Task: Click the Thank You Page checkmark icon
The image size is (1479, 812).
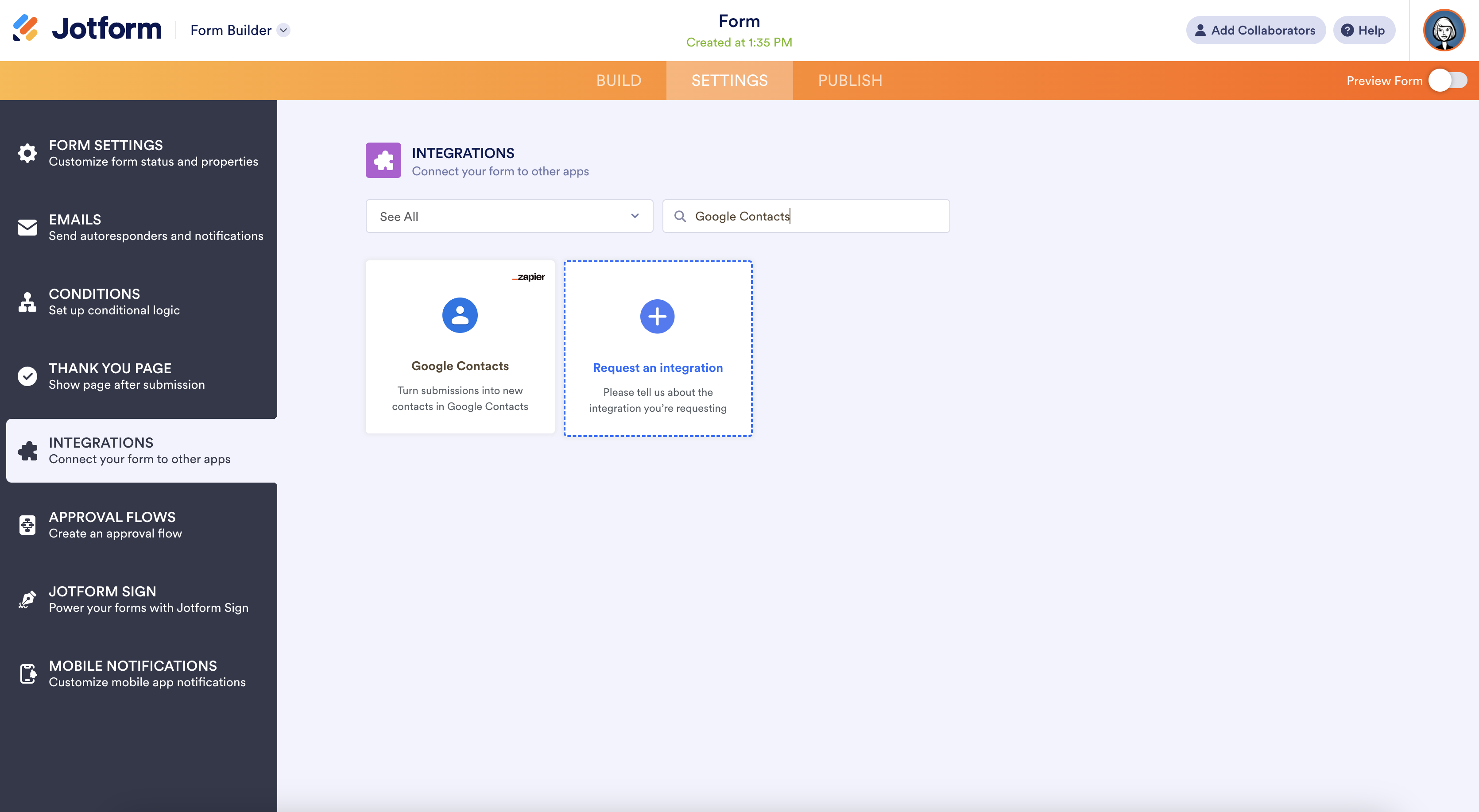Action: pos(27,376)
